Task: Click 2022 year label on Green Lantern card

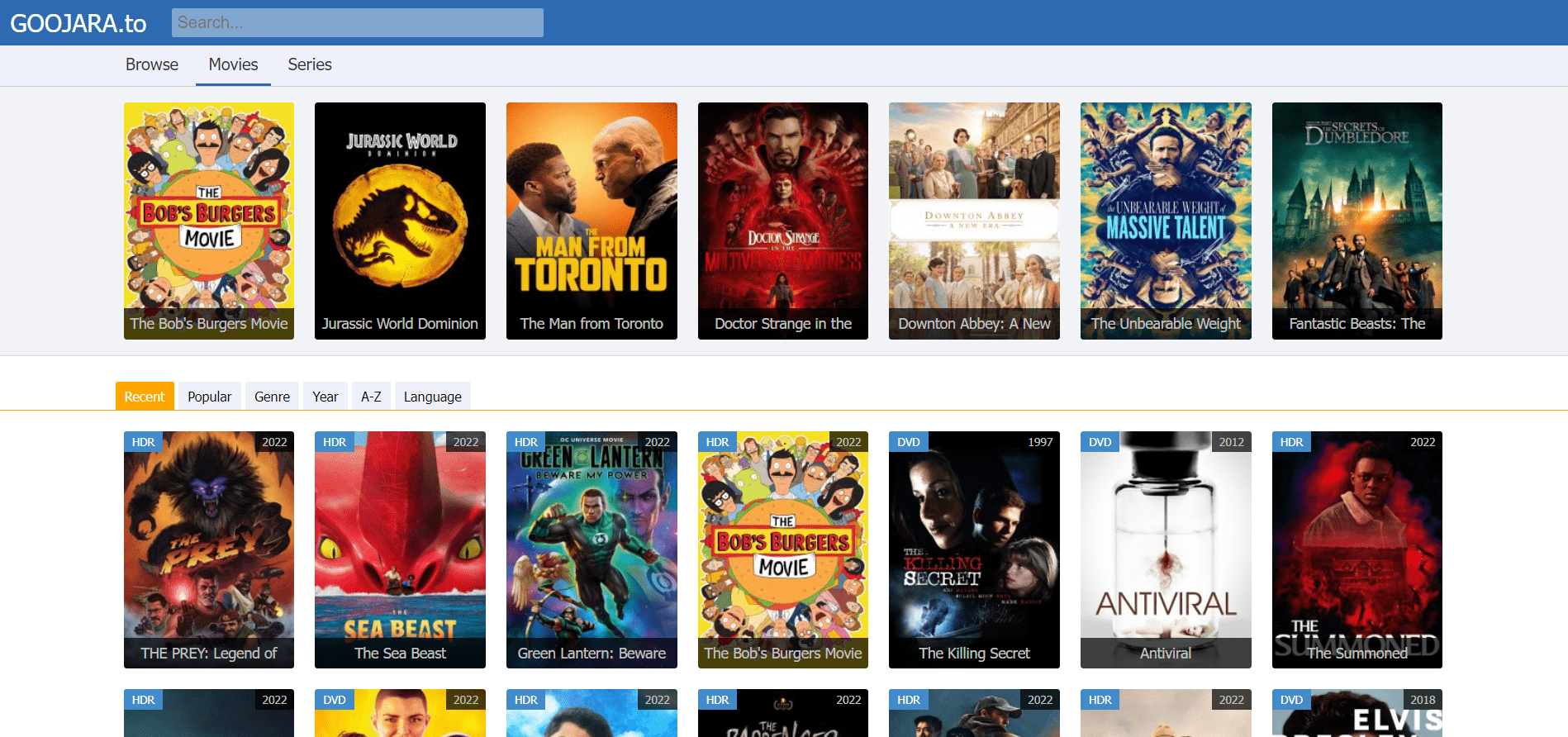Action: (658, 442)
